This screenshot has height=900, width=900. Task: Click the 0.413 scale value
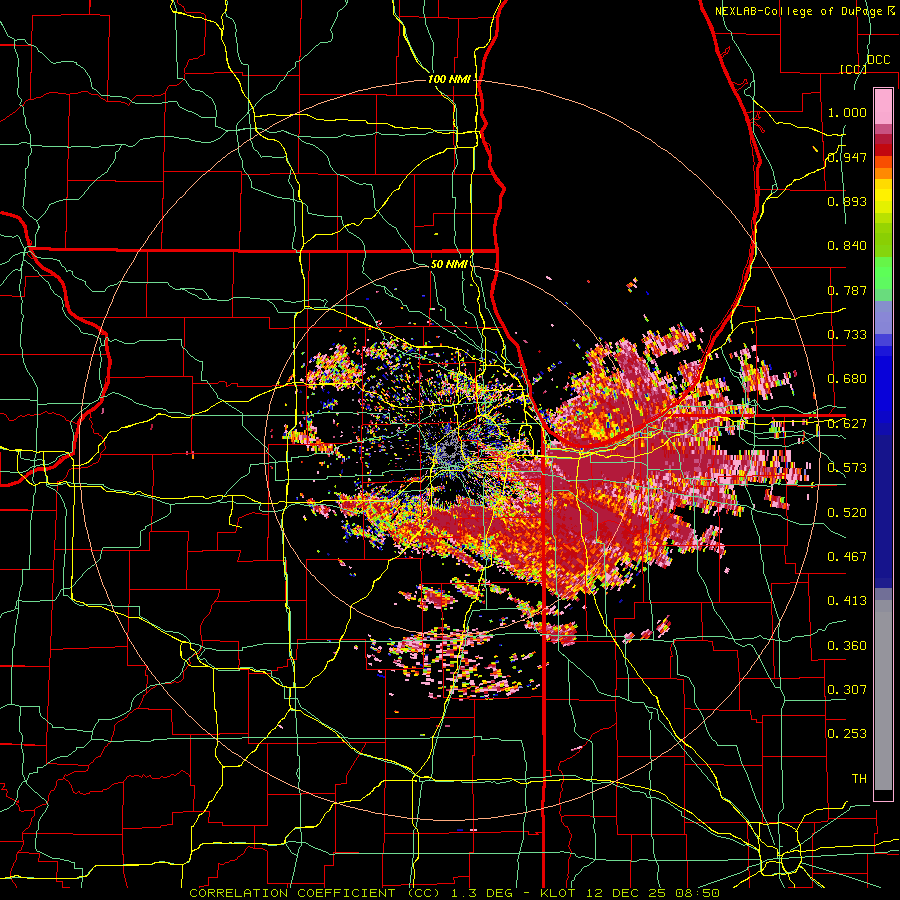(847, 601)
